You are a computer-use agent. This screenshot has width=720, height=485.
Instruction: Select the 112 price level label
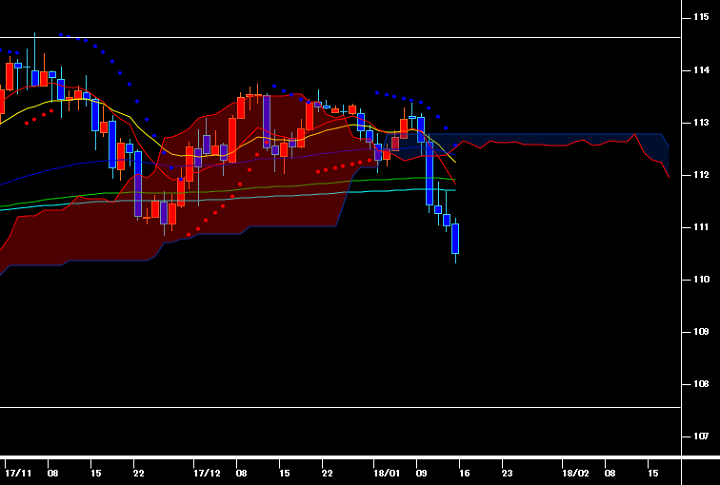click(x=701, y=175)
